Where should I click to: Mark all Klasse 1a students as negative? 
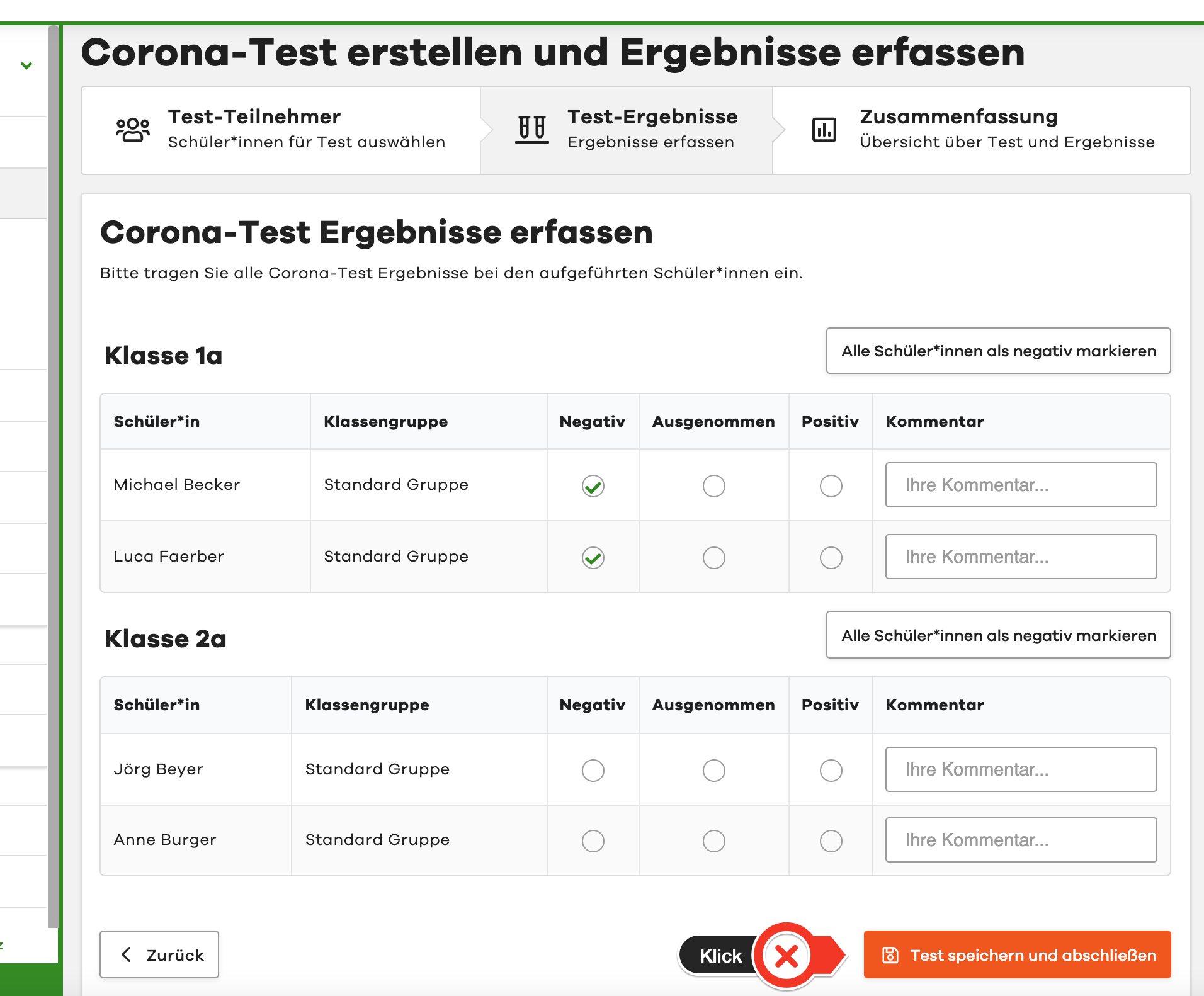[x=998, y=351]
